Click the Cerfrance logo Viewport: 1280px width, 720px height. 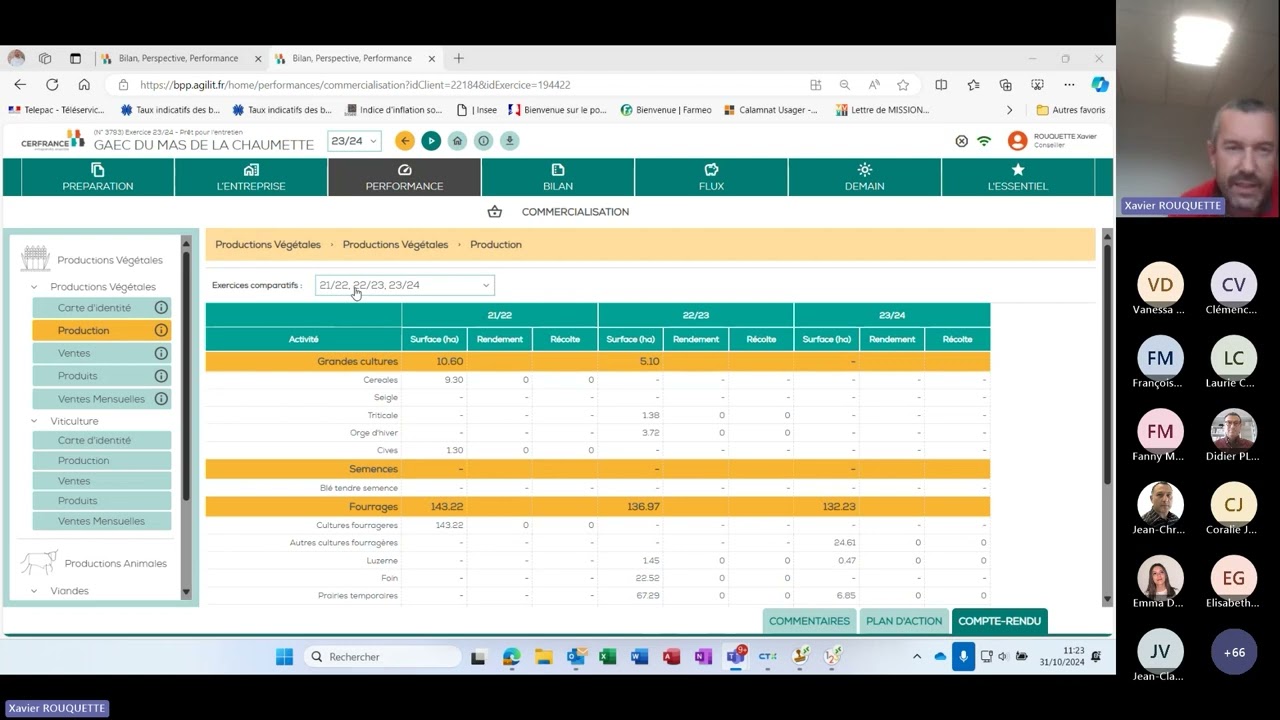(x=53, y=141)
